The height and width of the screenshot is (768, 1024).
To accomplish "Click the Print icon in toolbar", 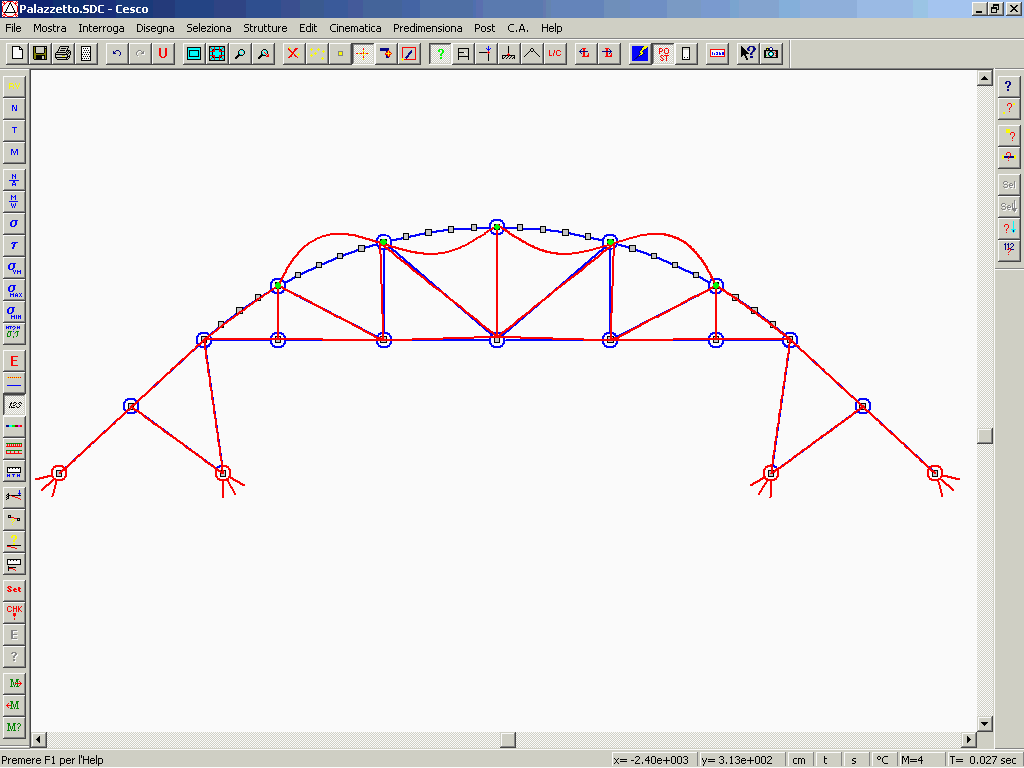I will click(63, 54).
